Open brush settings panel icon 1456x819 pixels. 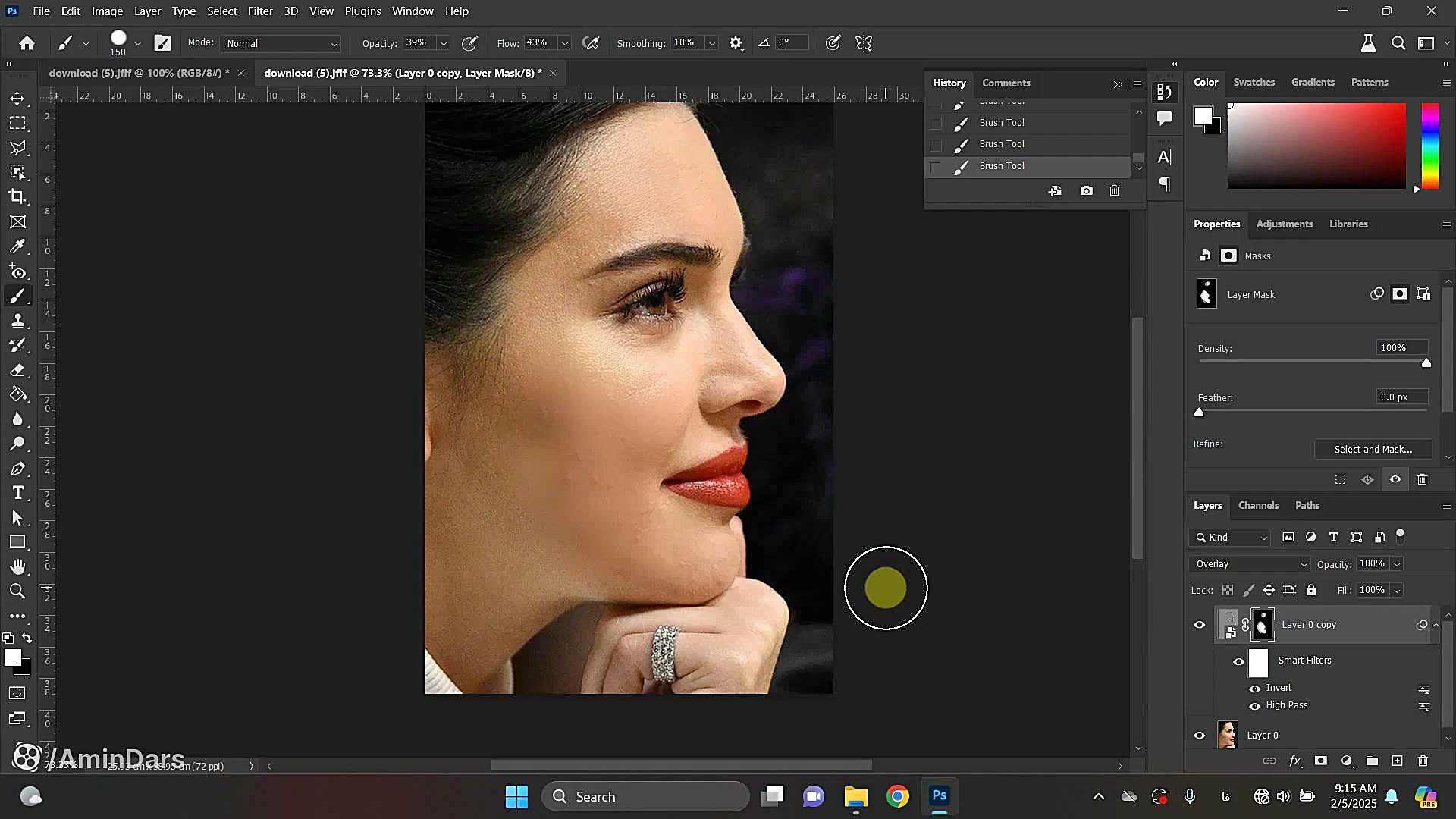(162, 43)
